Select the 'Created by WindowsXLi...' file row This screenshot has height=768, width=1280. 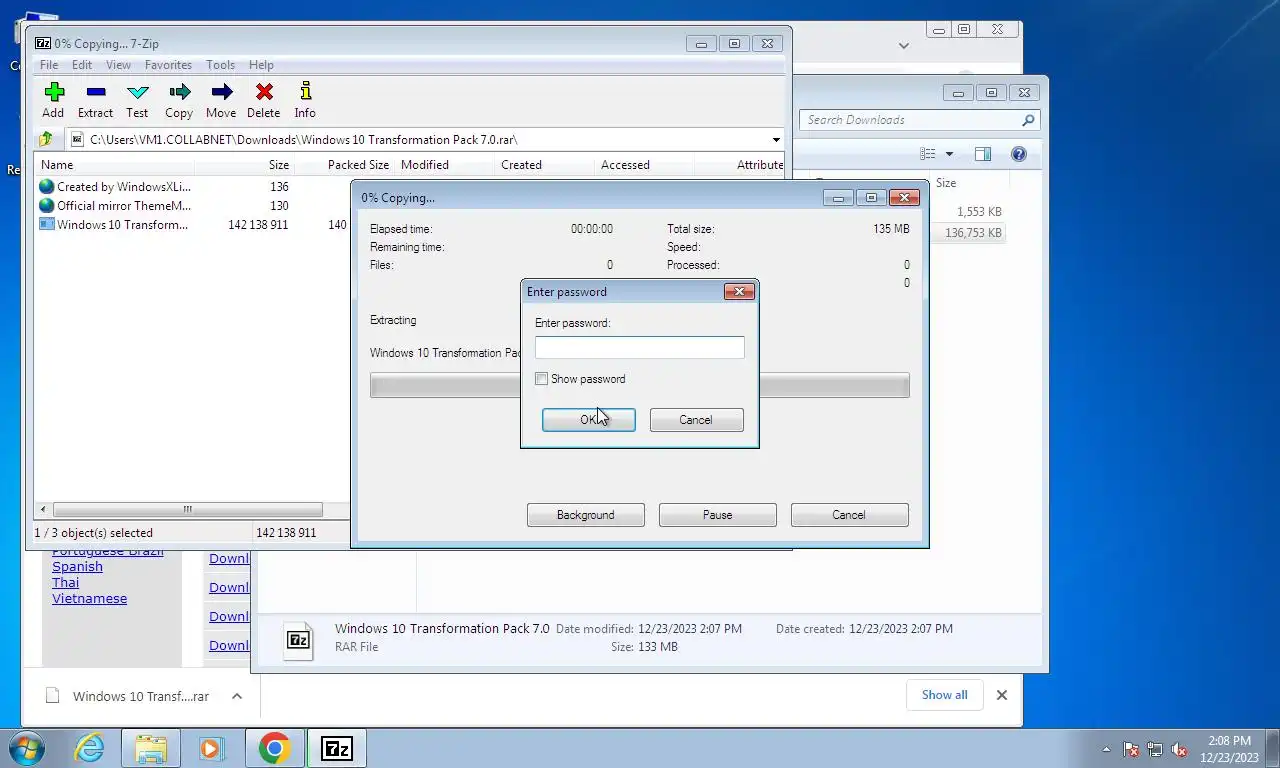(192, 187)
